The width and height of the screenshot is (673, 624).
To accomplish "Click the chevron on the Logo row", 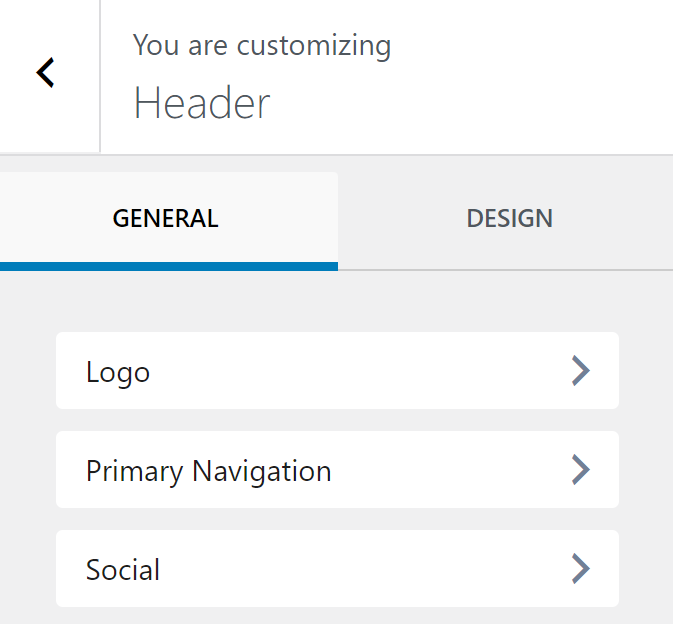I will [580, 371].
